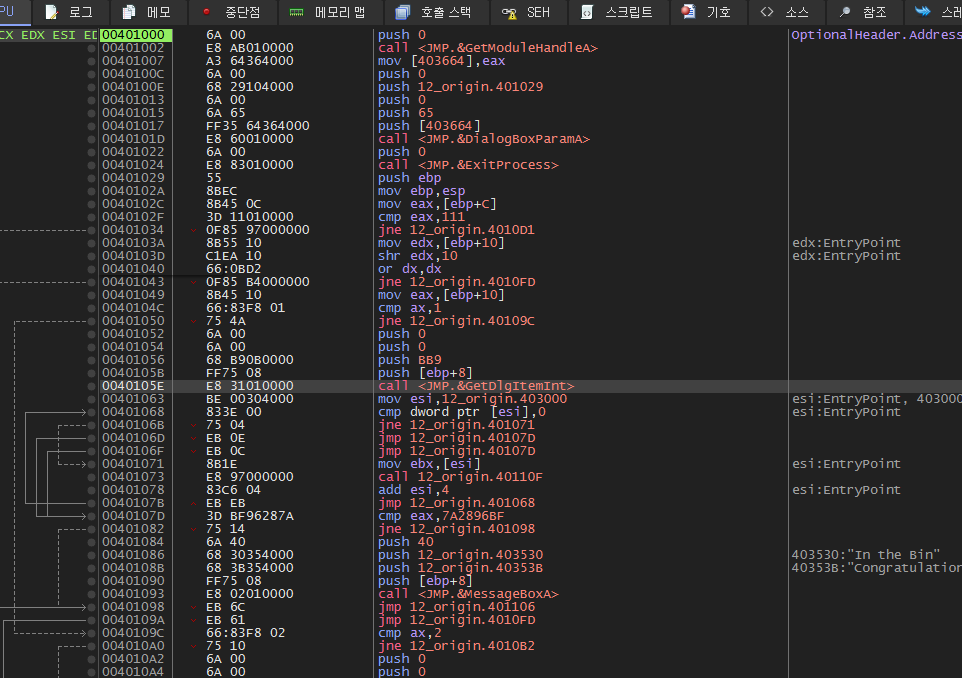Select the call GetDlgItemInt instruction line

tap(476, 386)
